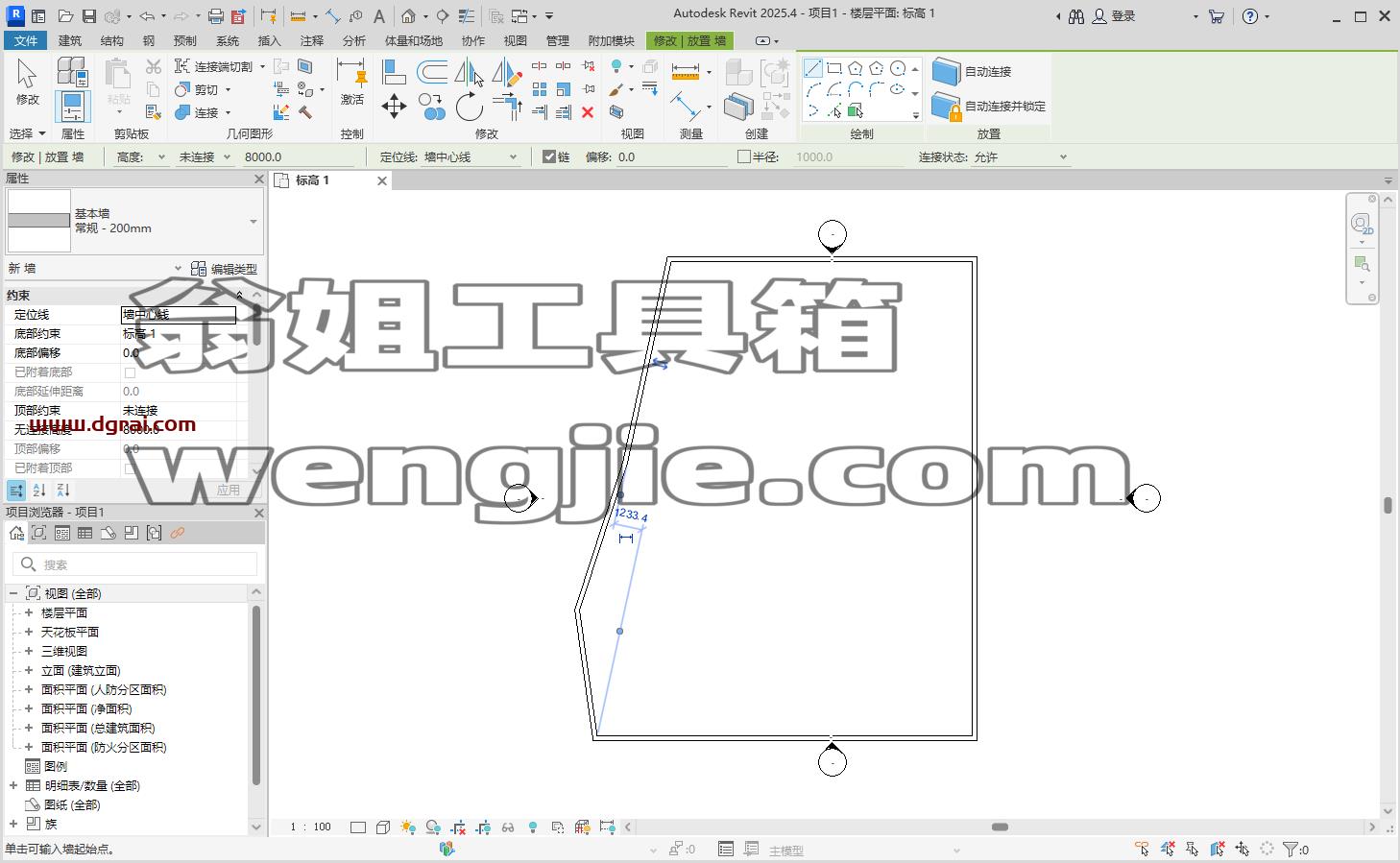Toggle Select Underlay Elements in status bar
The width and height of the screenshot is (1400, 863).
click(1167, 849)
